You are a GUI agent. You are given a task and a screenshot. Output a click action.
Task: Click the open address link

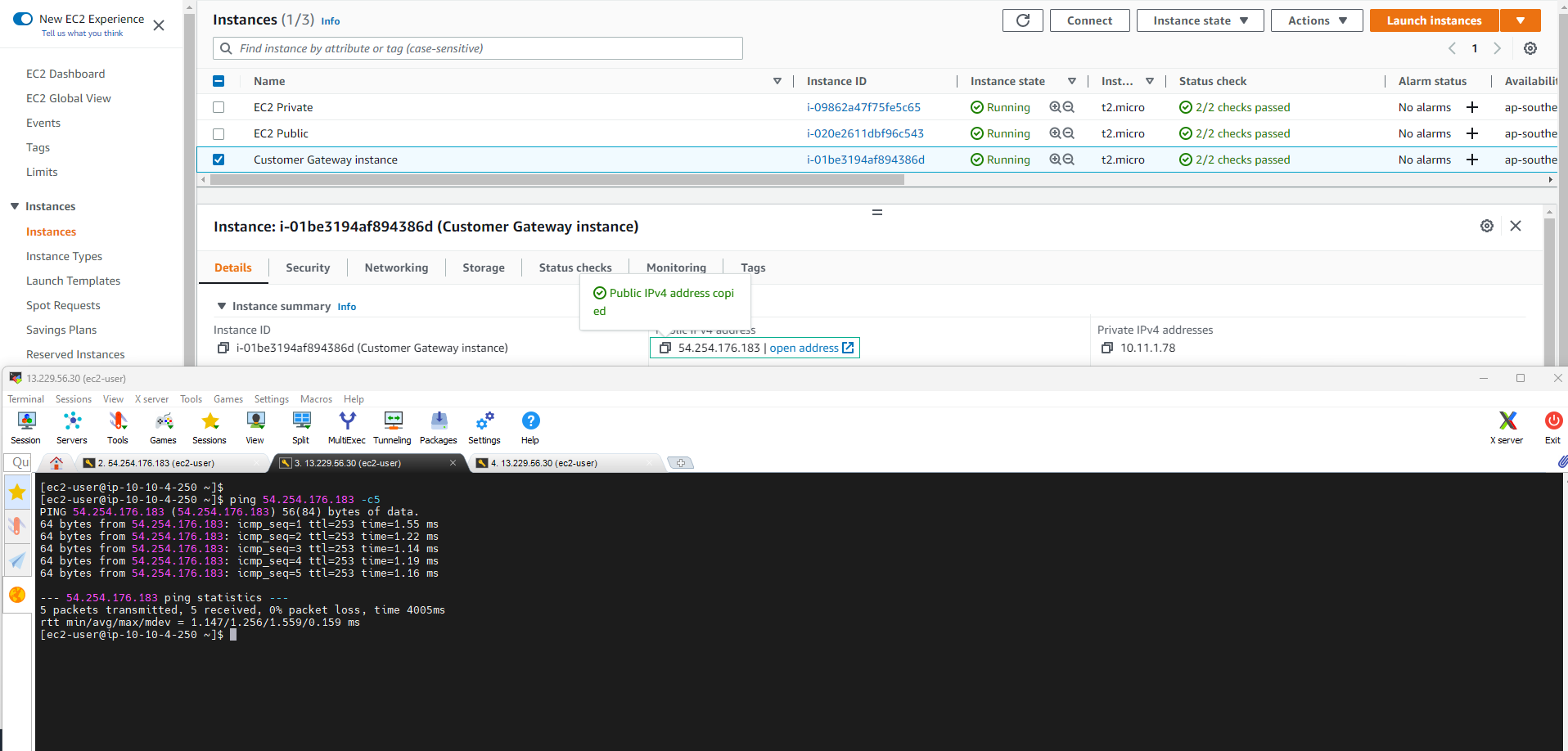coord(811,348)
